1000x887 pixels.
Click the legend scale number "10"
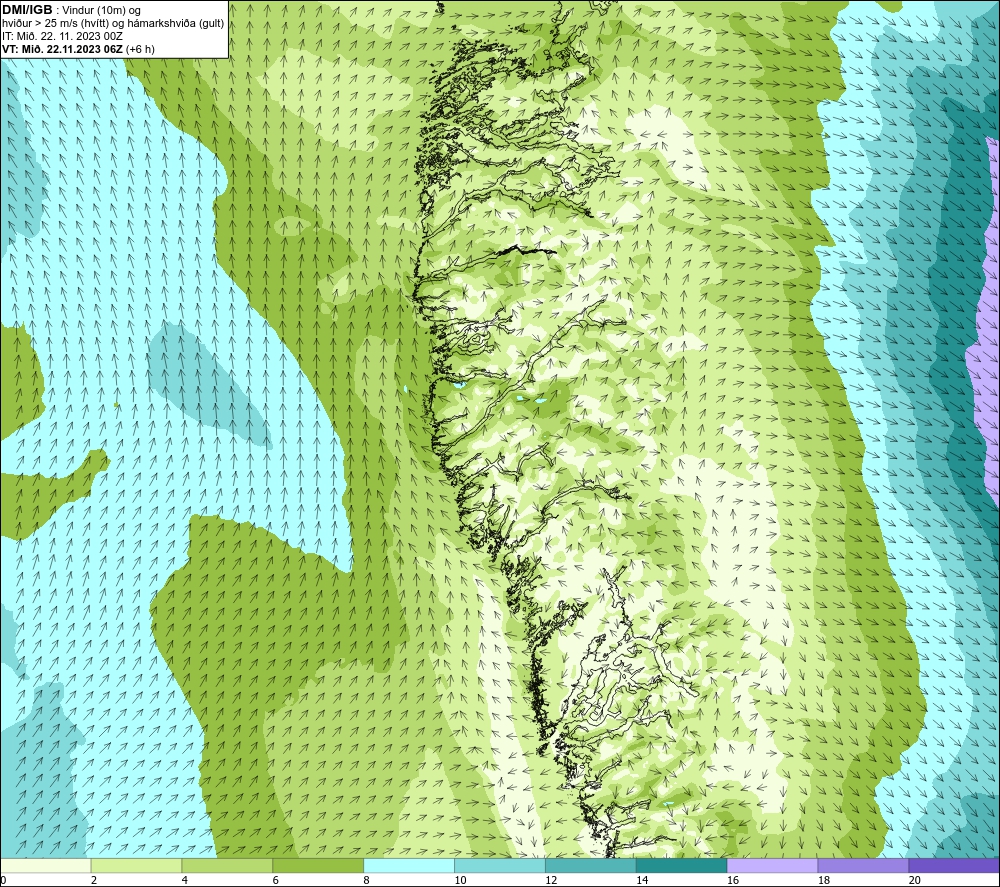pos(460,880)
